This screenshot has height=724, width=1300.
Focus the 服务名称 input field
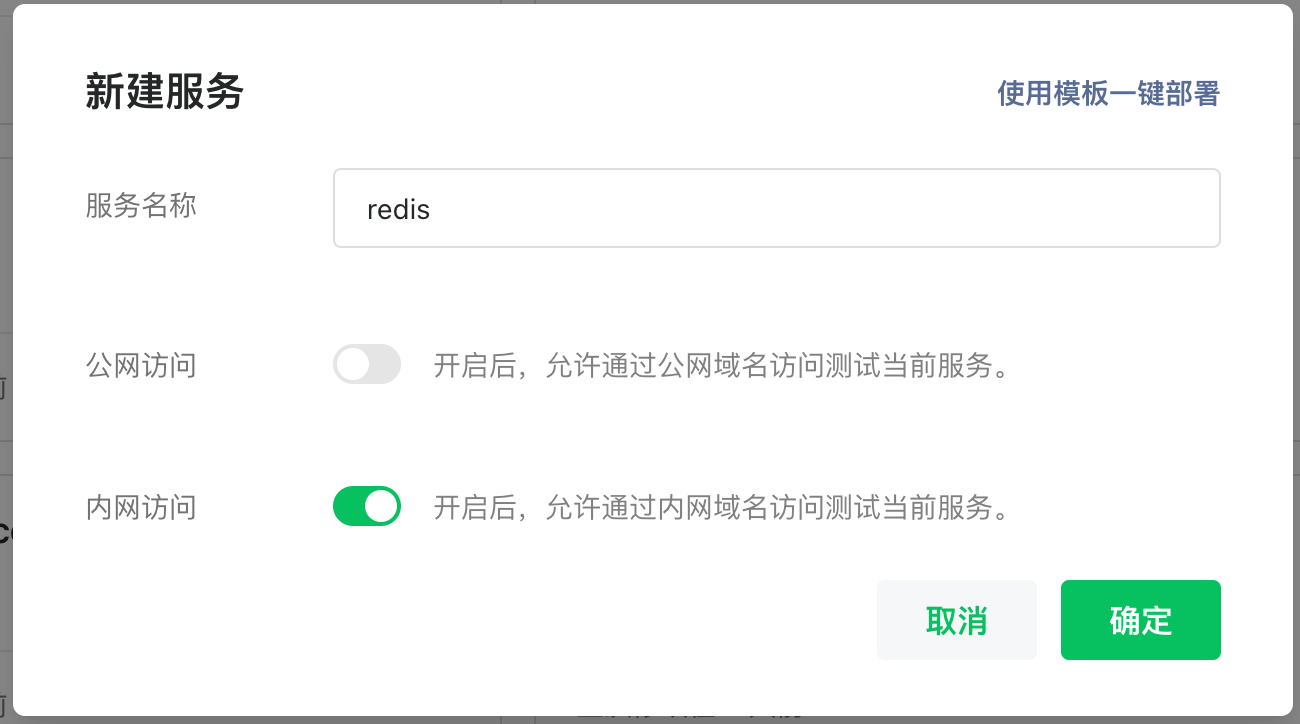(776, 208)
